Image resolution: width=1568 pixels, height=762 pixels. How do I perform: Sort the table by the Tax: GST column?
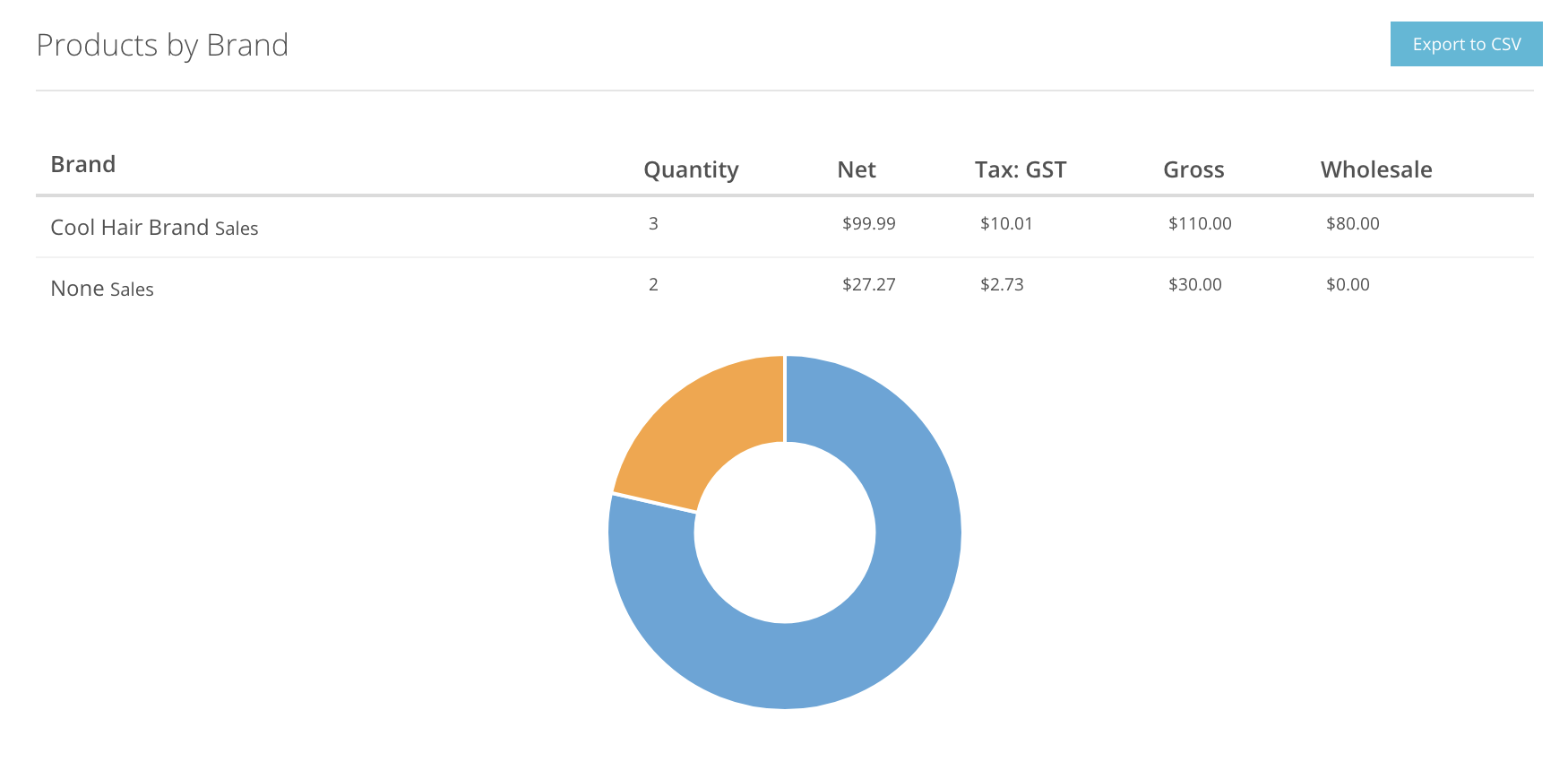[1020, 169]
